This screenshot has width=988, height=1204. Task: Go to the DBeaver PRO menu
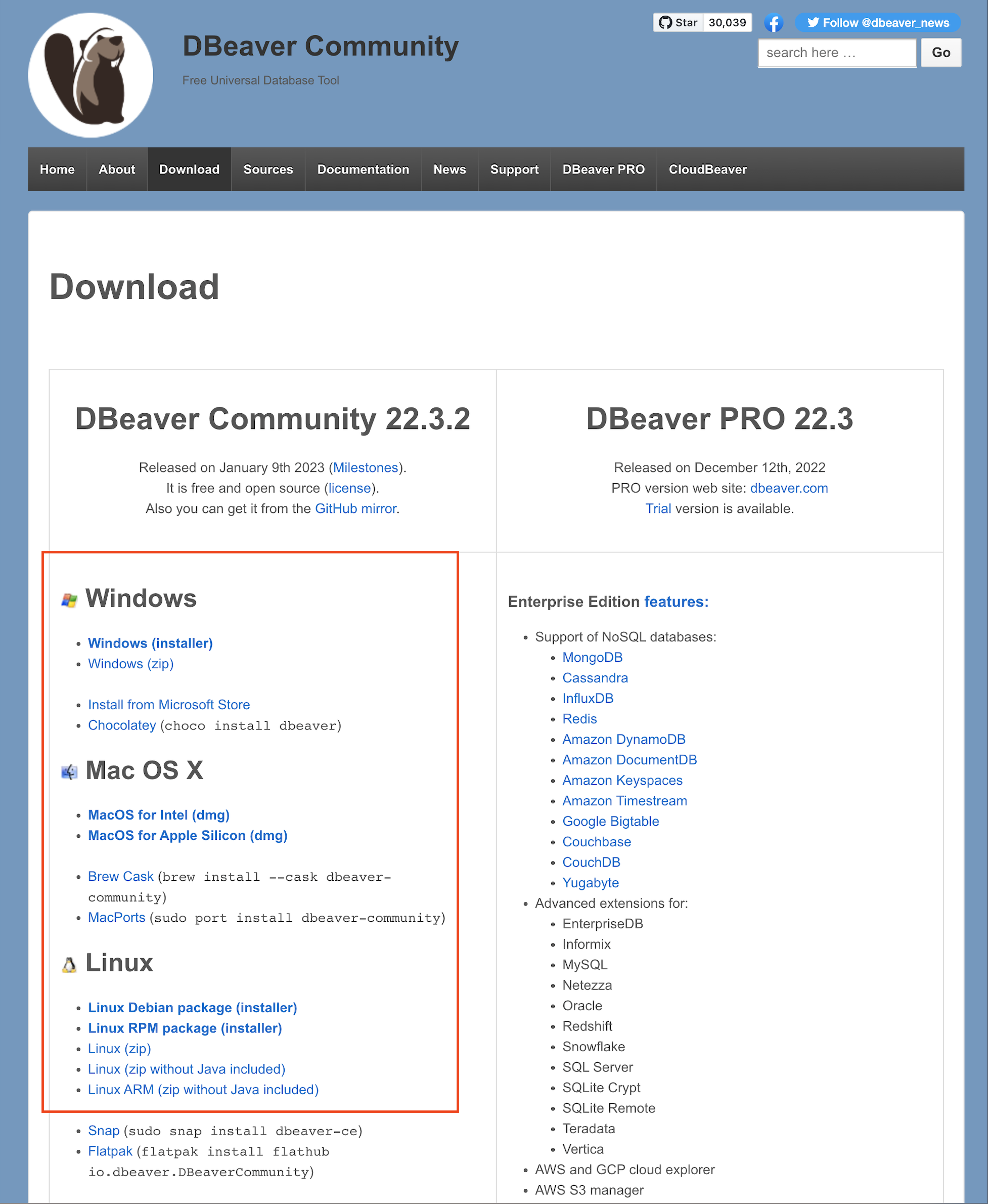point(603,169)
